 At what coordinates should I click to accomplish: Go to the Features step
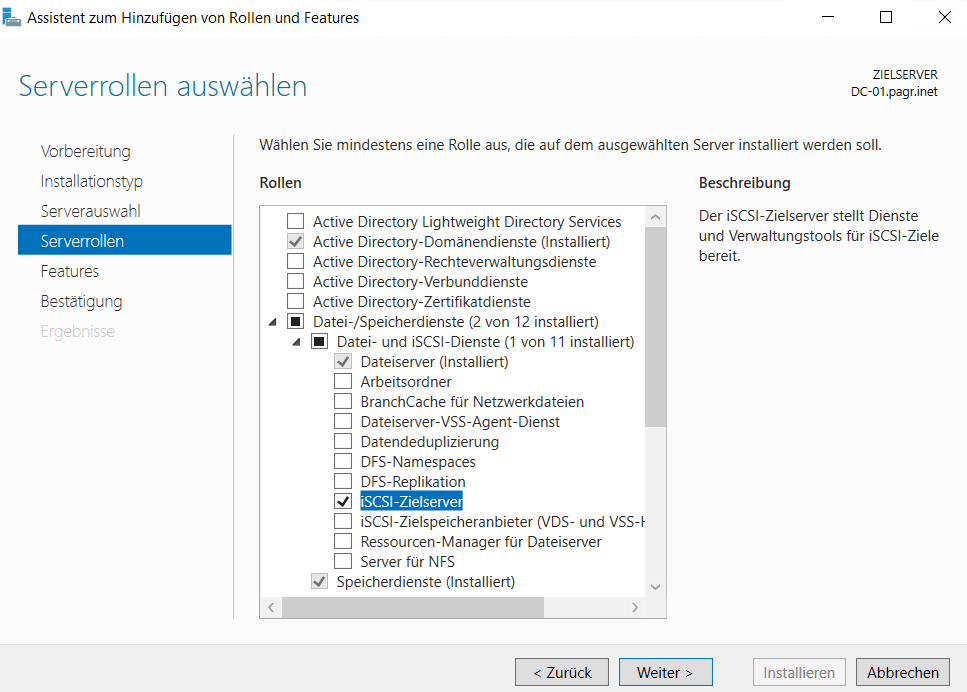69,271
